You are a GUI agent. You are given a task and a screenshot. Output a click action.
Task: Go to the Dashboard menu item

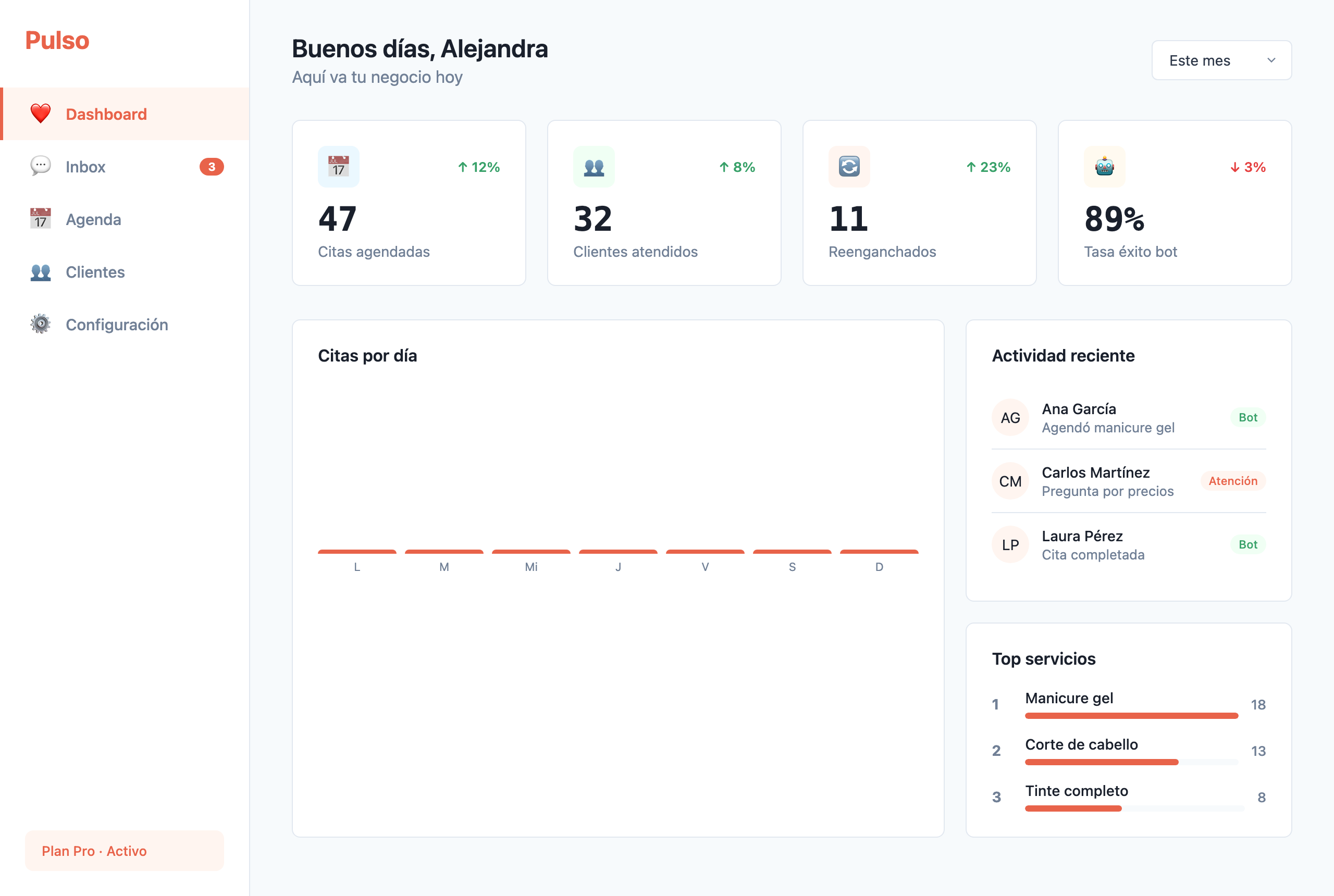click(125, 114)
